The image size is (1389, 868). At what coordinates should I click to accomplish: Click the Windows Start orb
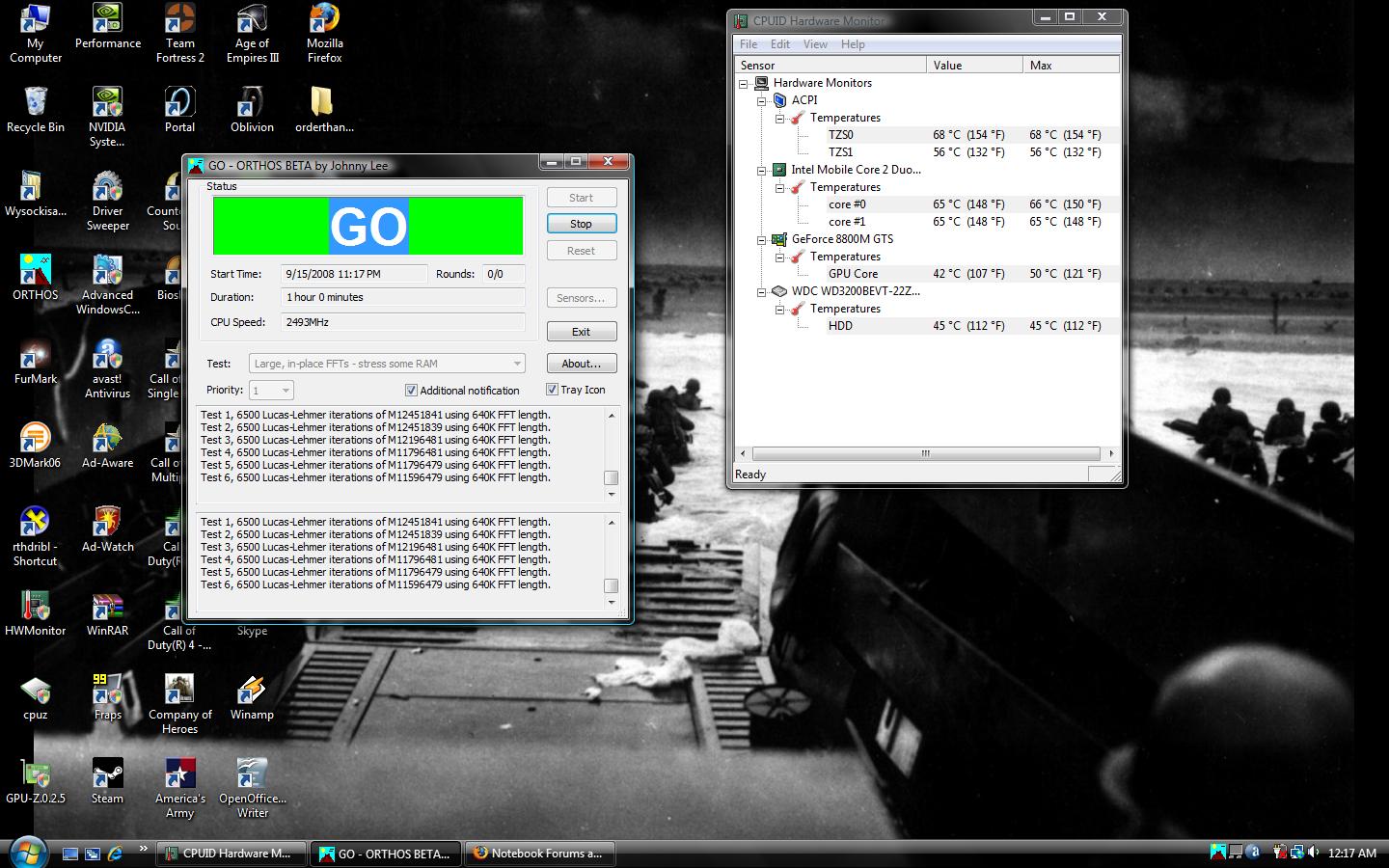pos(26,854)
